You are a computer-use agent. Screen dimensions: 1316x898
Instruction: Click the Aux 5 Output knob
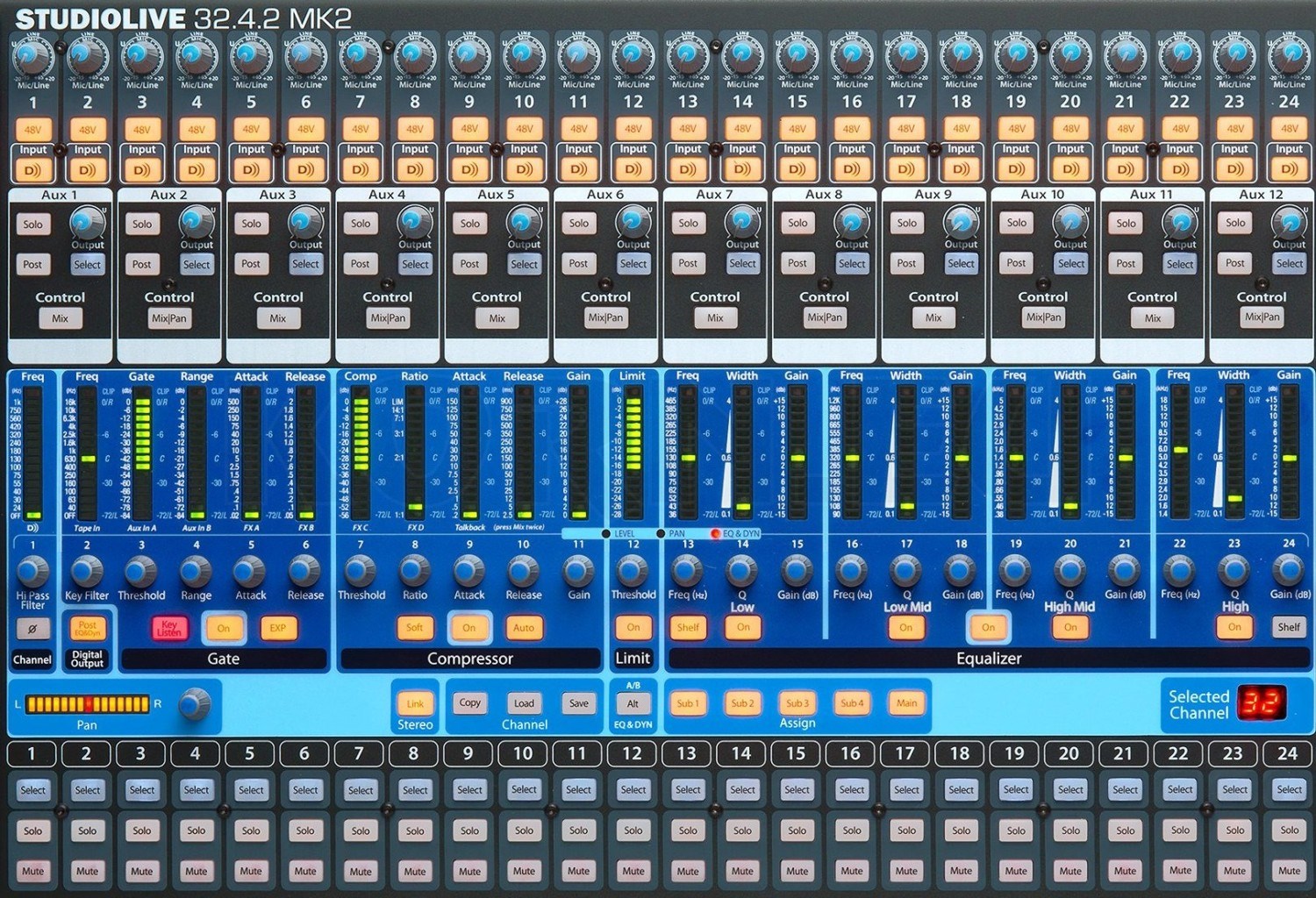pyautogui.click(x=524, y=221)
